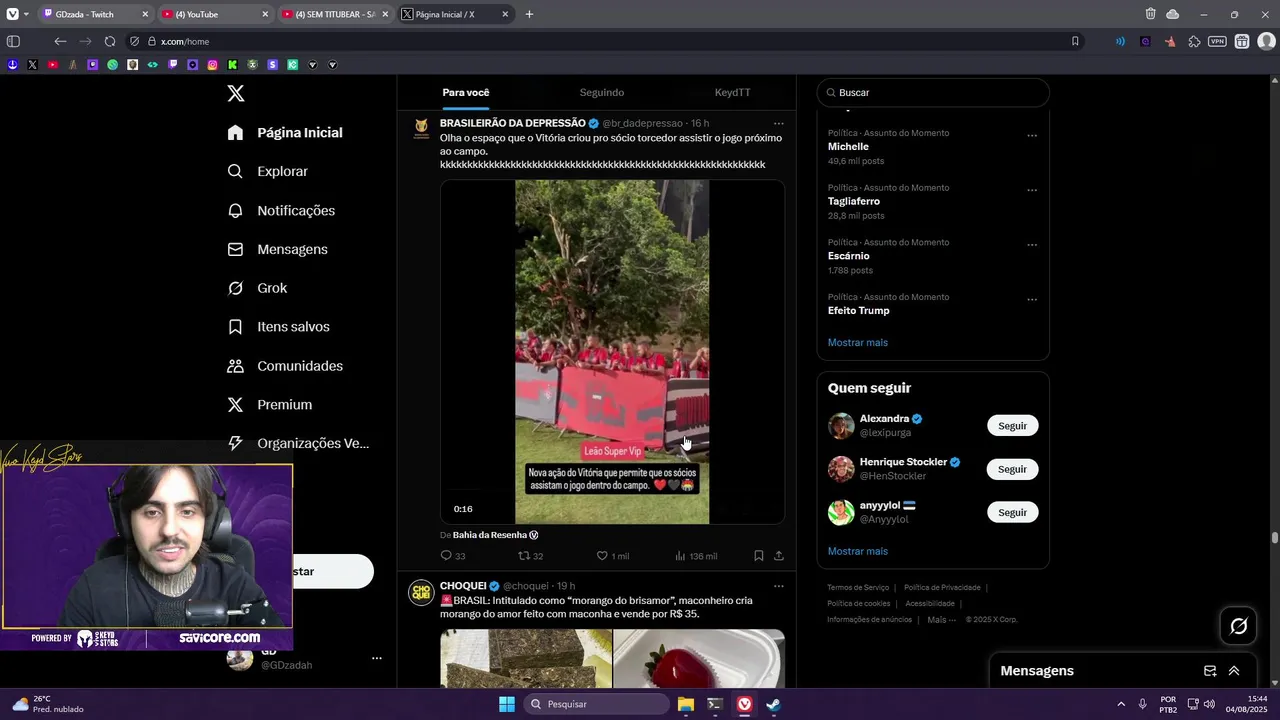The width and height of the screenshot is (1280, 720).
Task: Go to Mensagens in the sidebar
Action: tap(278, 249)
